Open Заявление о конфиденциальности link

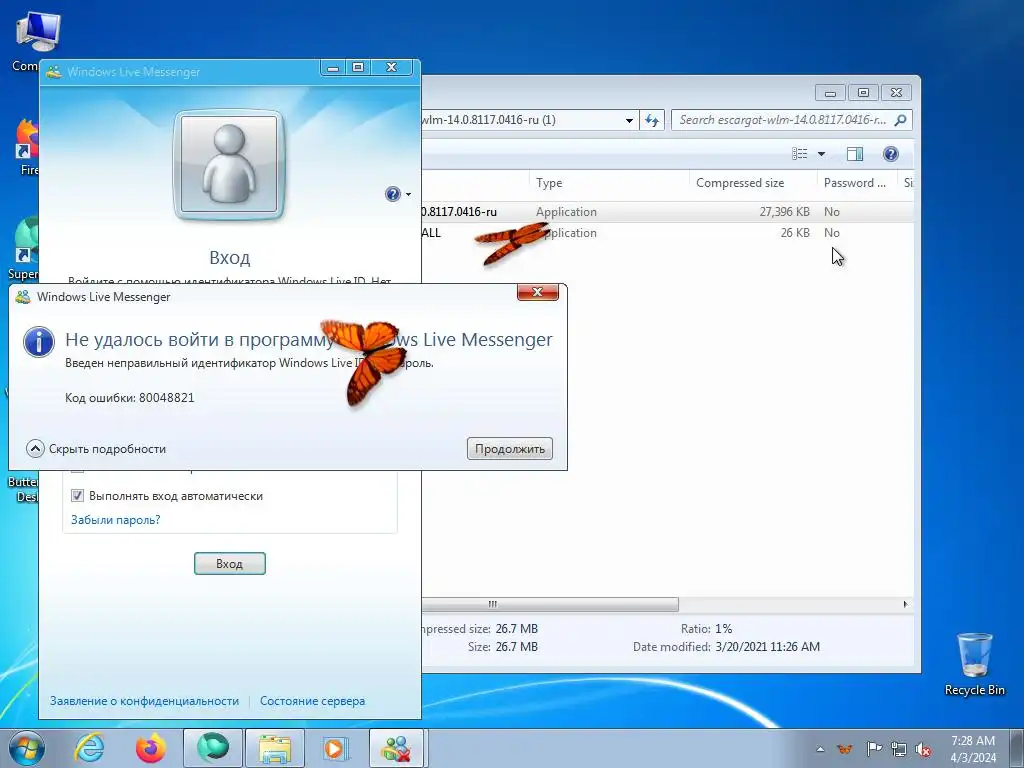144,701
